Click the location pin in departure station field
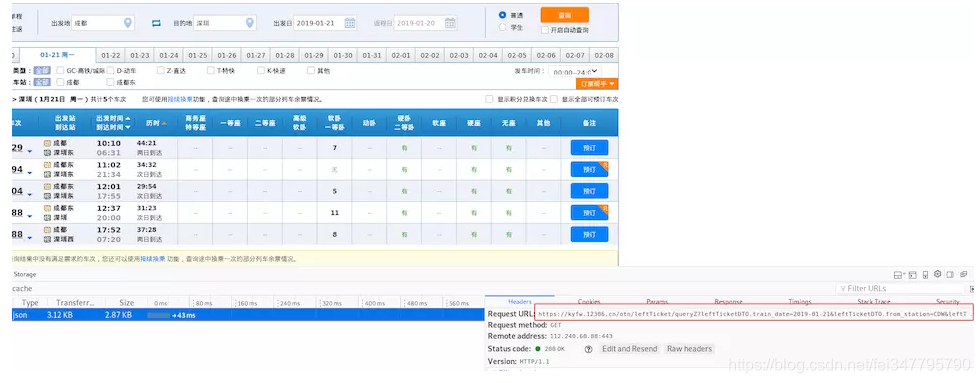This screenshot has width=980, height=383. point(128,22)
